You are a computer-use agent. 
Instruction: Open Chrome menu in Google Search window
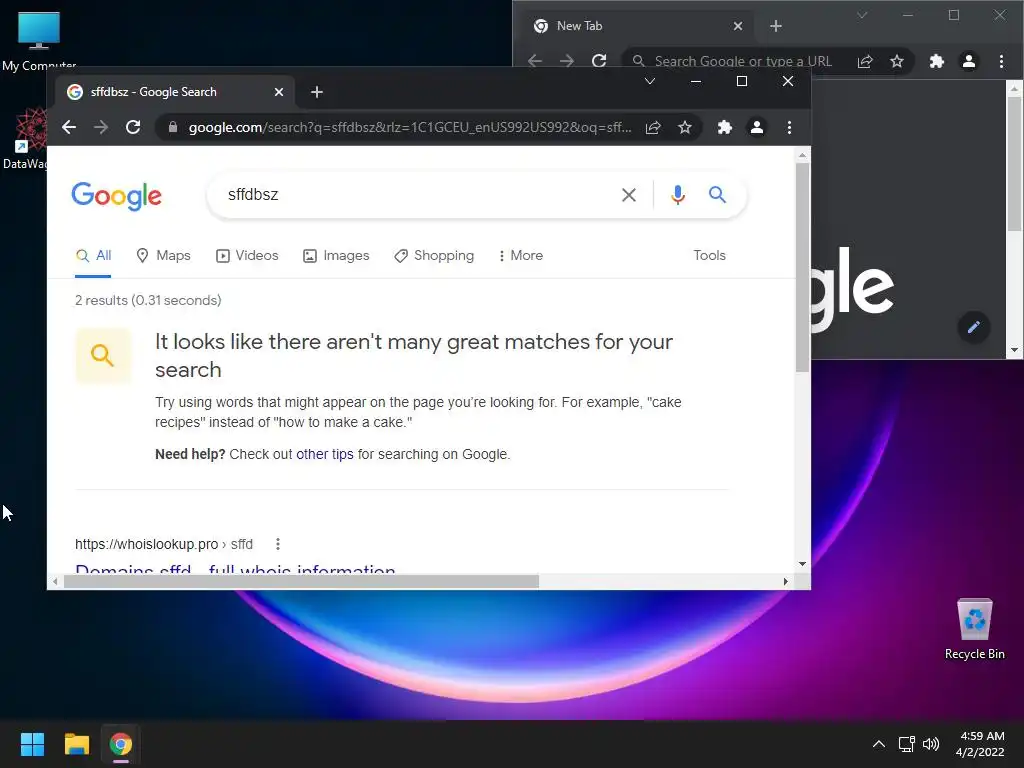tap(790, 127)
